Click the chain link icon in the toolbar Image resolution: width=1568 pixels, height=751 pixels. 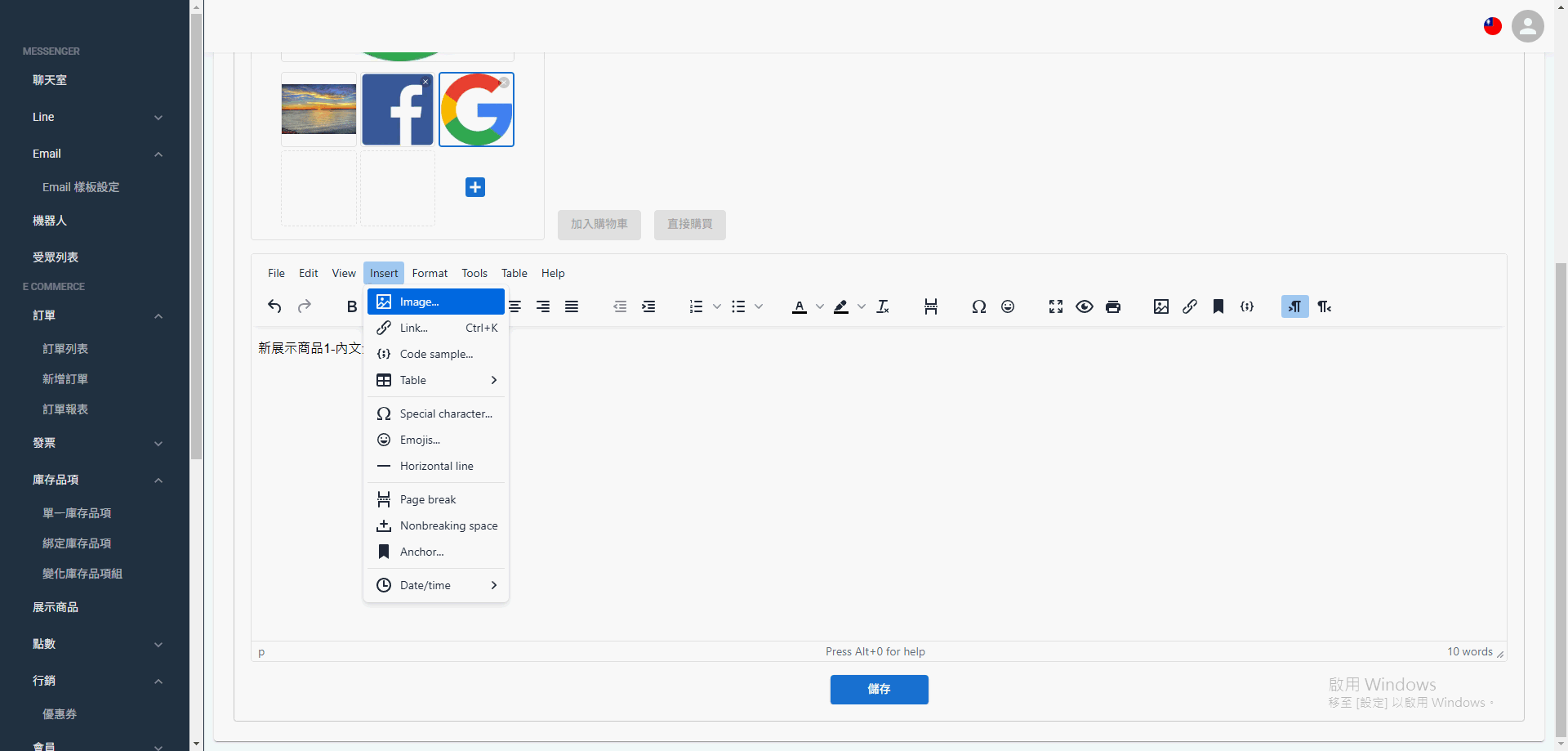pyautogui.click(x=1190, y=306)
